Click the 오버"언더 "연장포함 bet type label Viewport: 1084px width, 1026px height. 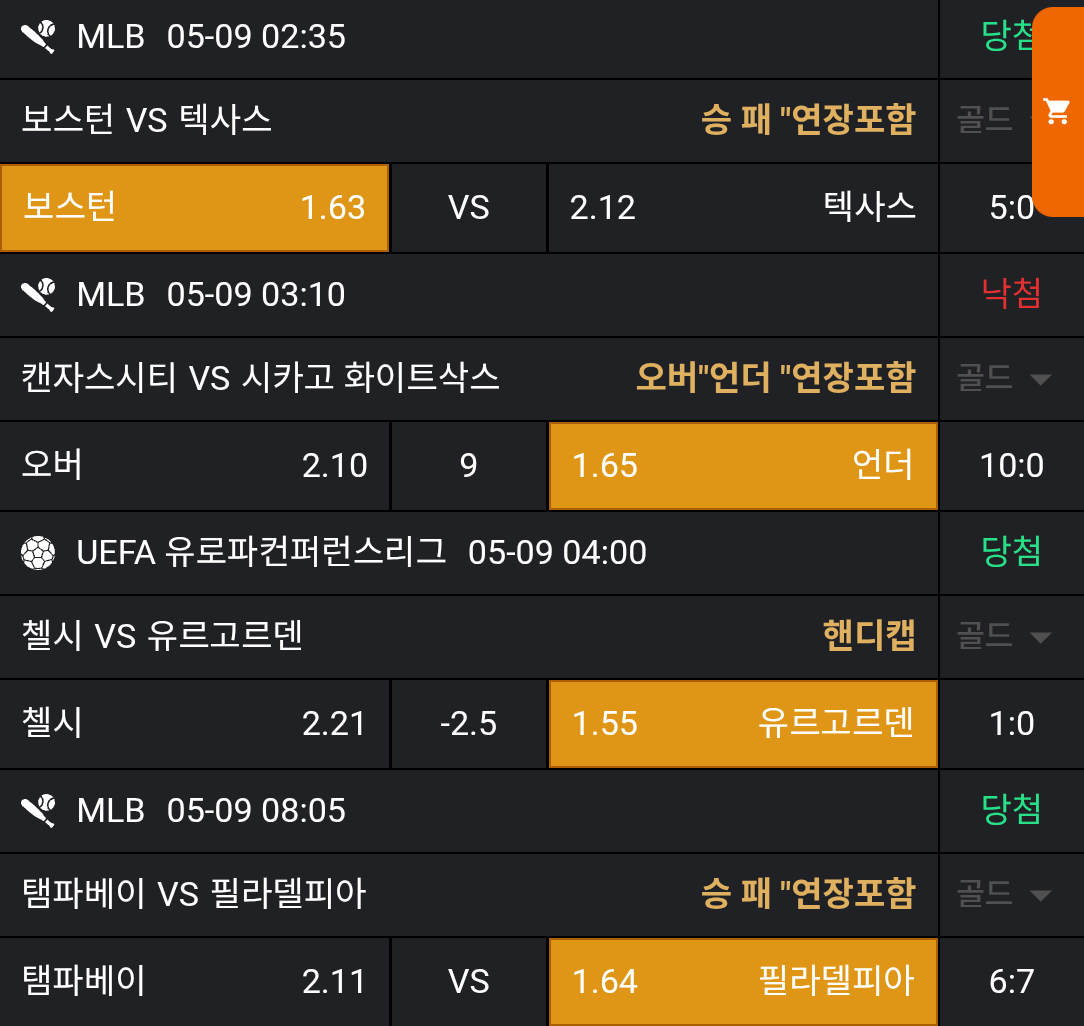pyautogui.click(x=775, y=378)
